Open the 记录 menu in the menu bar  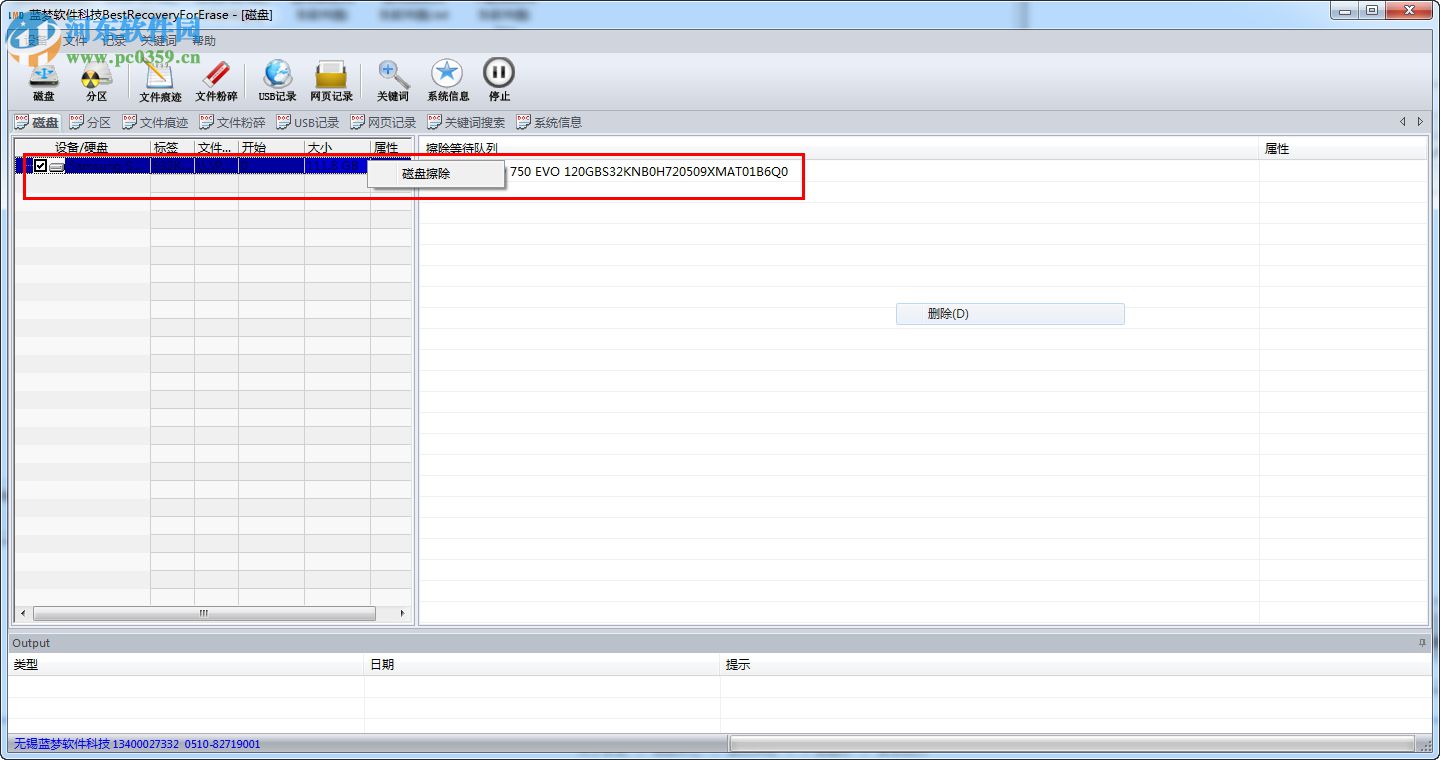tap(114, 41)
